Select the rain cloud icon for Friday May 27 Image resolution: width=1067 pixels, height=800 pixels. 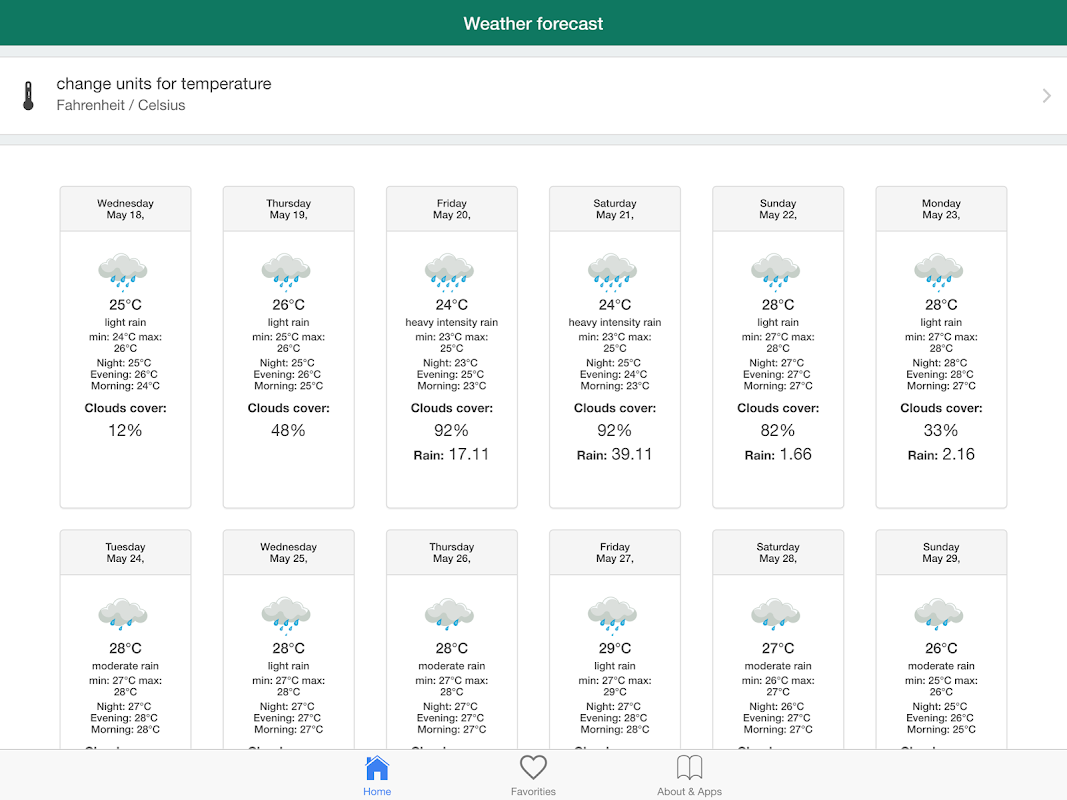tap(613, 615)
